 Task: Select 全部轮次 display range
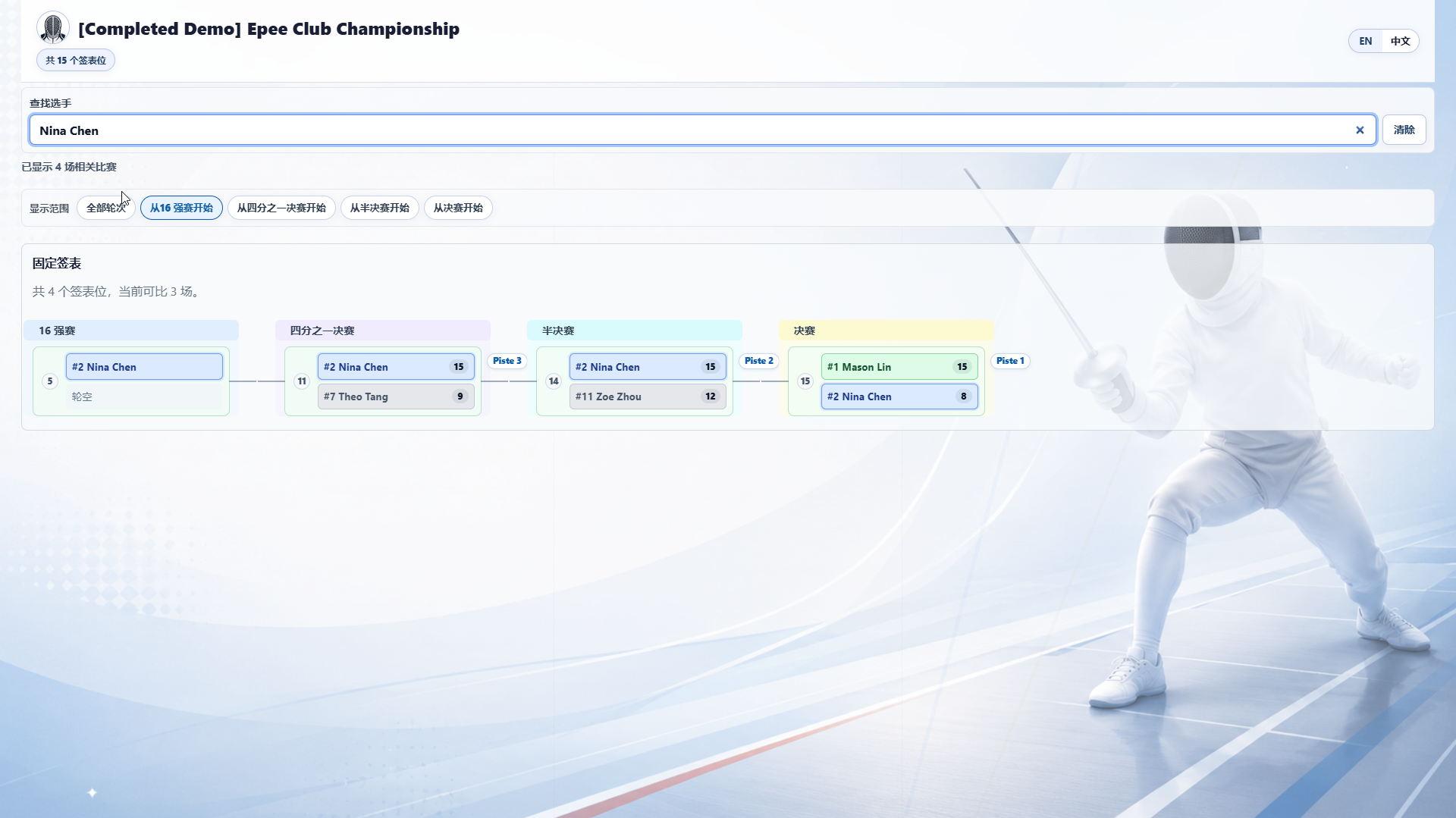106,208
